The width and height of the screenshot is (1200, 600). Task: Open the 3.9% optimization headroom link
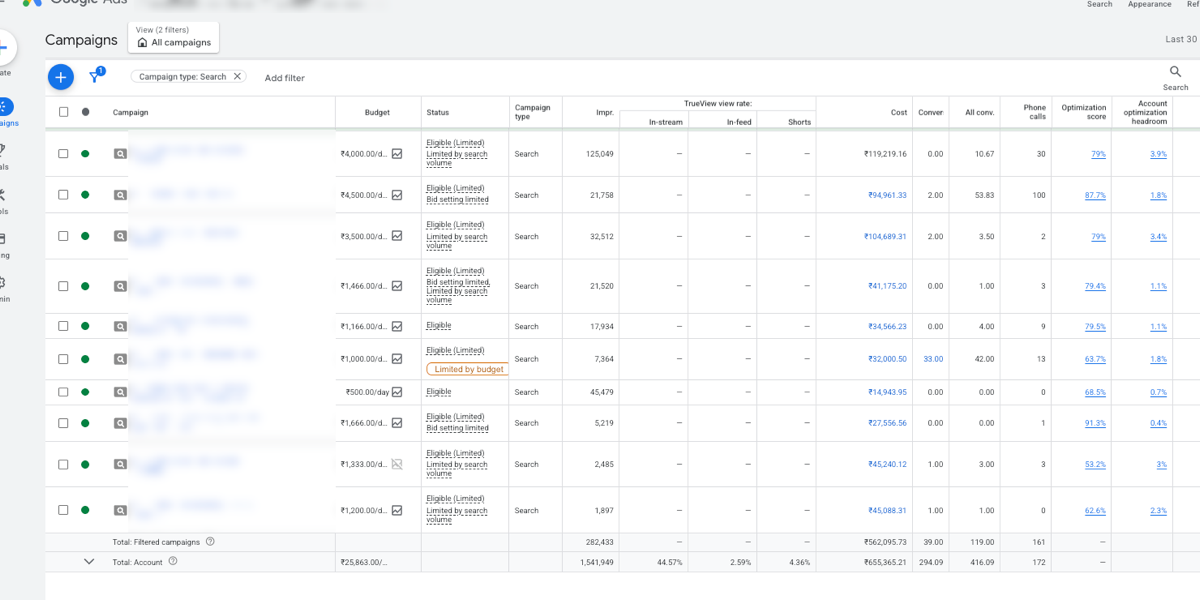pyautogui.click(x=1158, y=154)
